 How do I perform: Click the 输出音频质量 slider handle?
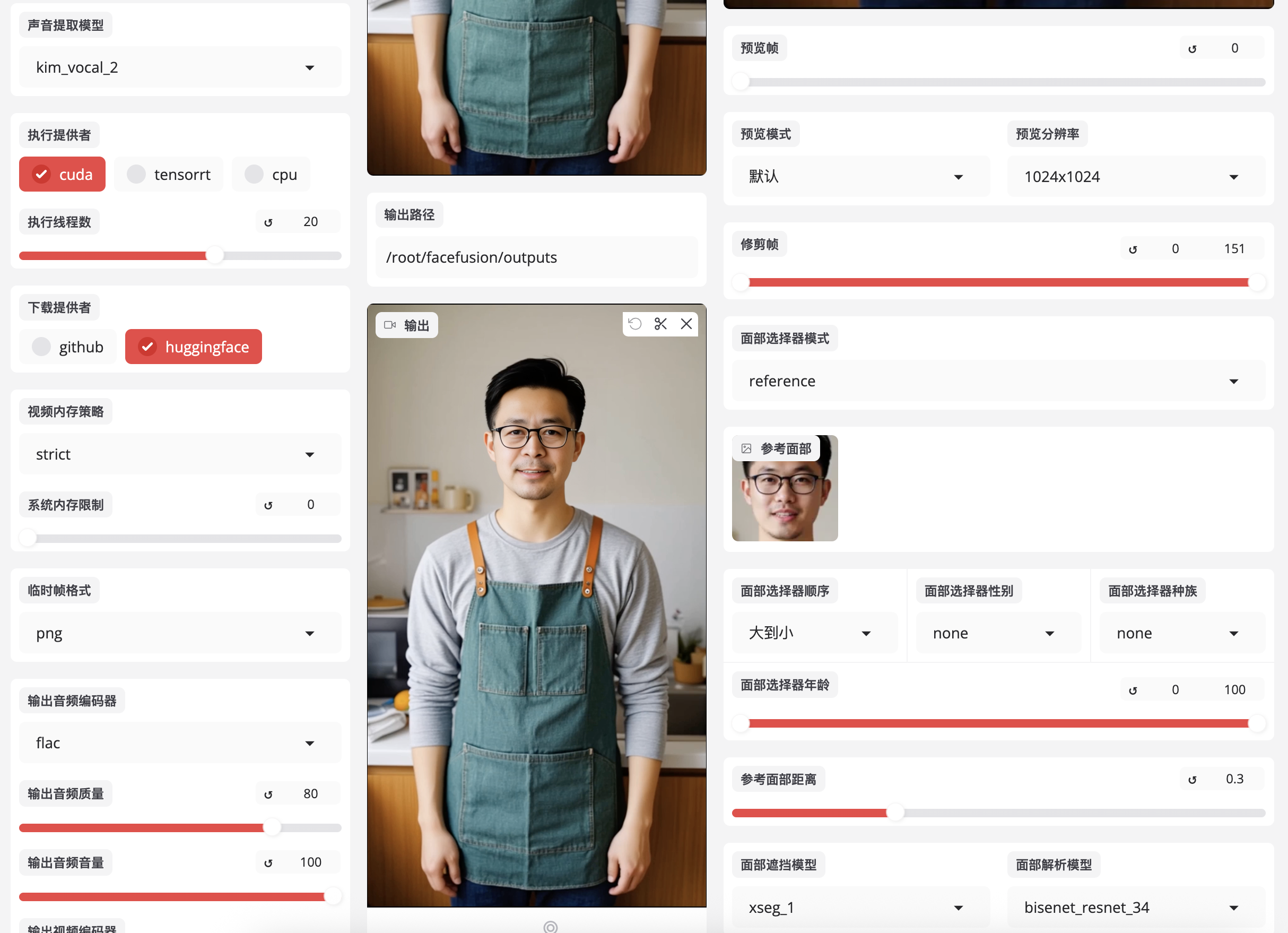click(x=273, y=828)
